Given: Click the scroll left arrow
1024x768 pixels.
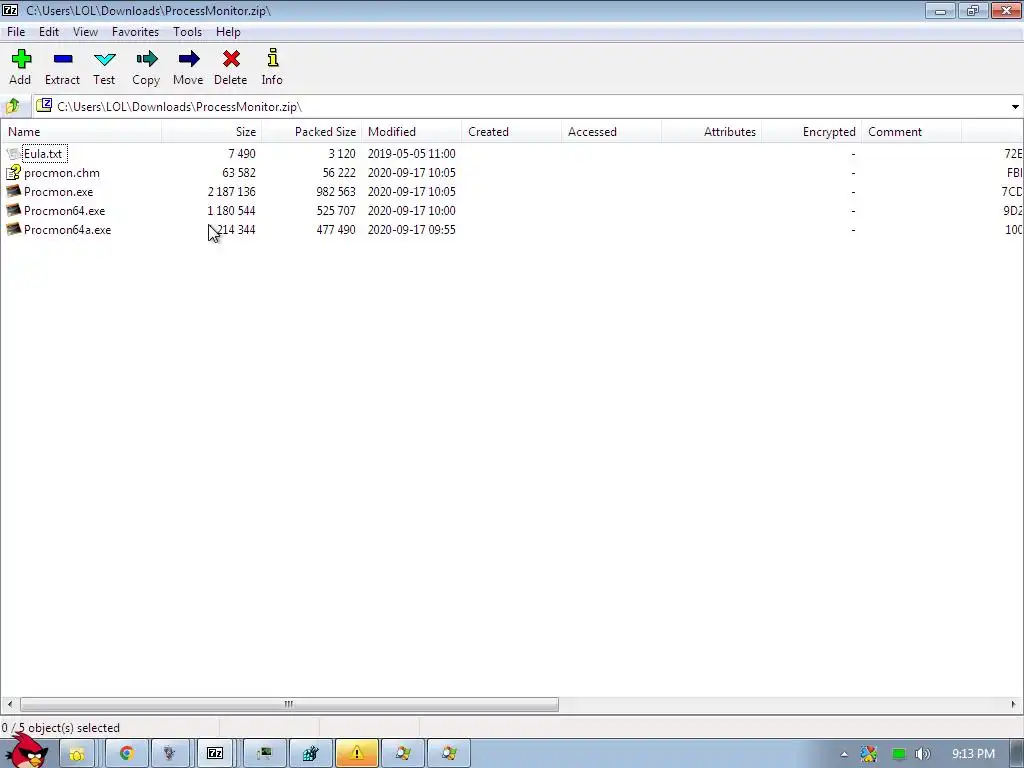Looking at the screenshot, I should tap(9, 704).
